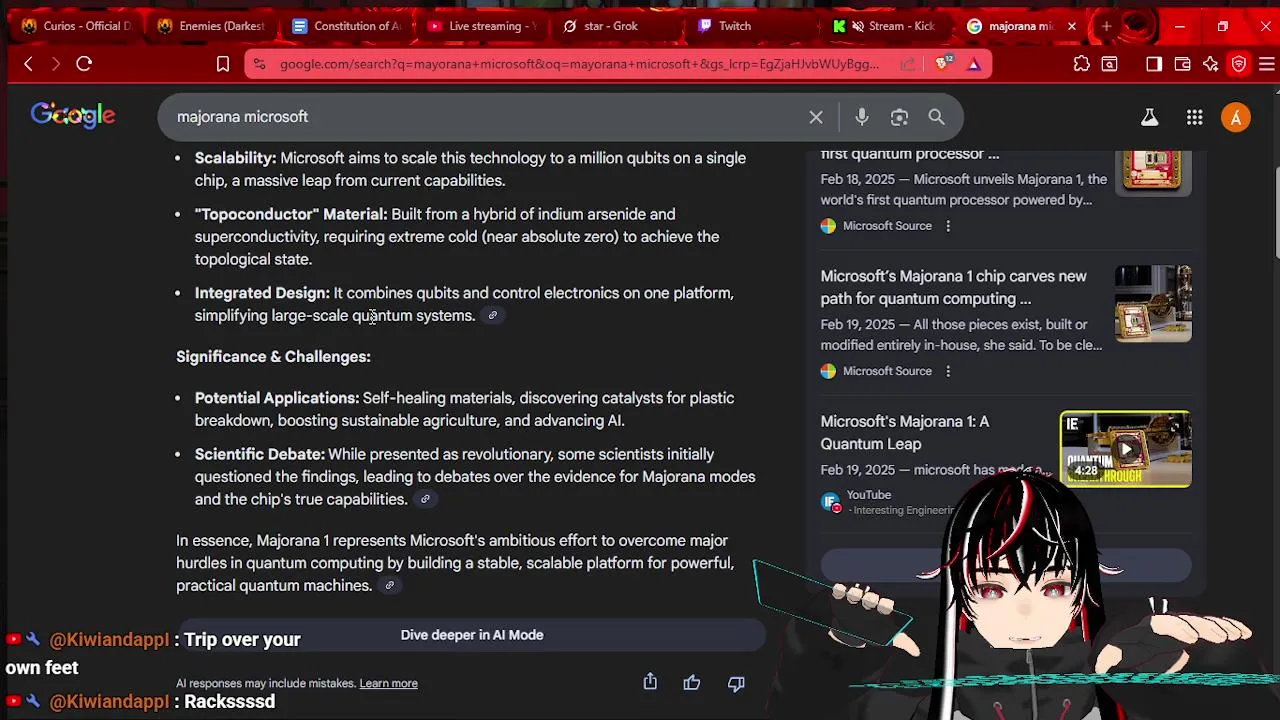Open source link after Scientific Debate paragraph
The width and height of the screenshot is (1280, 720).
(425, 500)
